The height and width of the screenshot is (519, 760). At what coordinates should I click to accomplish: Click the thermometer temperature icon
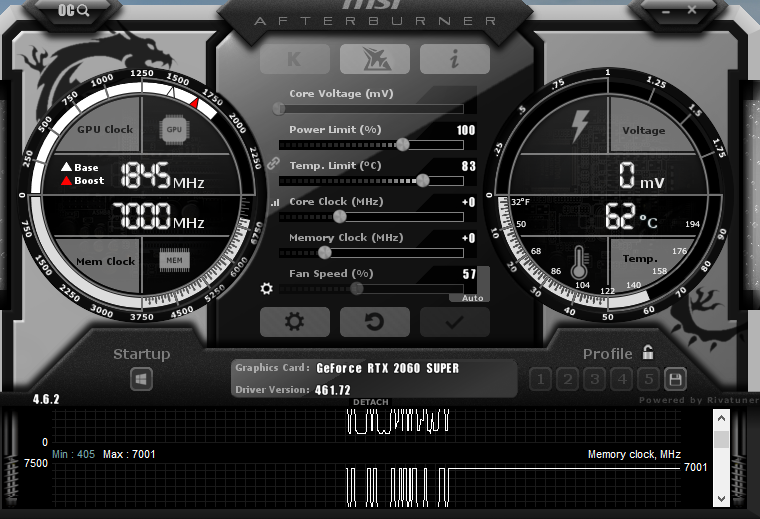click(x=579, y=261)
